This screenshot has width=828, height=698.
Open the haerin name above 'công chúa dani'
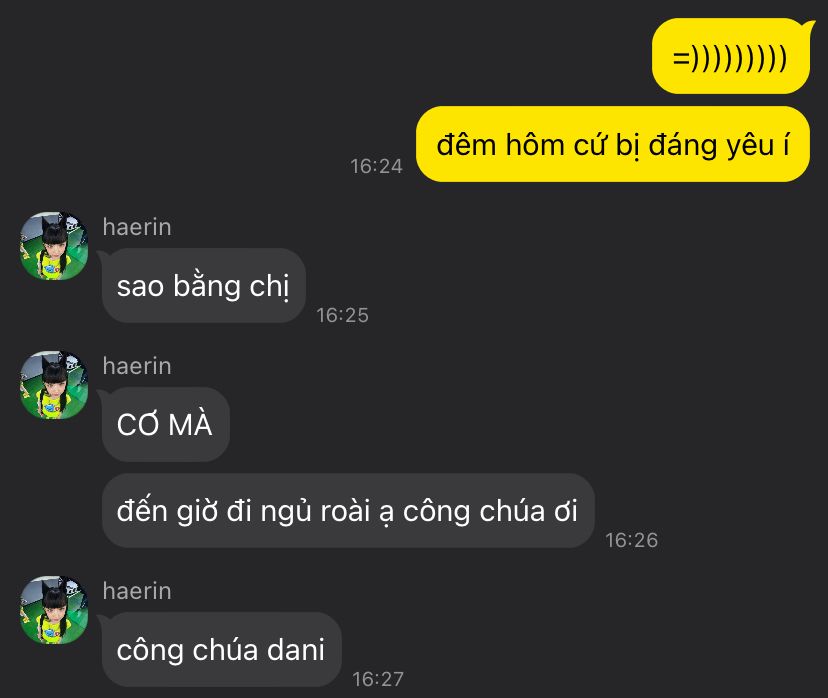(x=137, y=591)
